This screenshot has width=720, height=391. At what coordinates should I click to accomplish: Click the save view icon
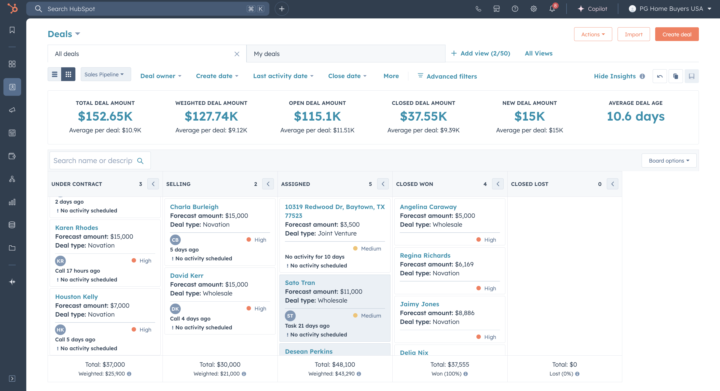[692, 76]
